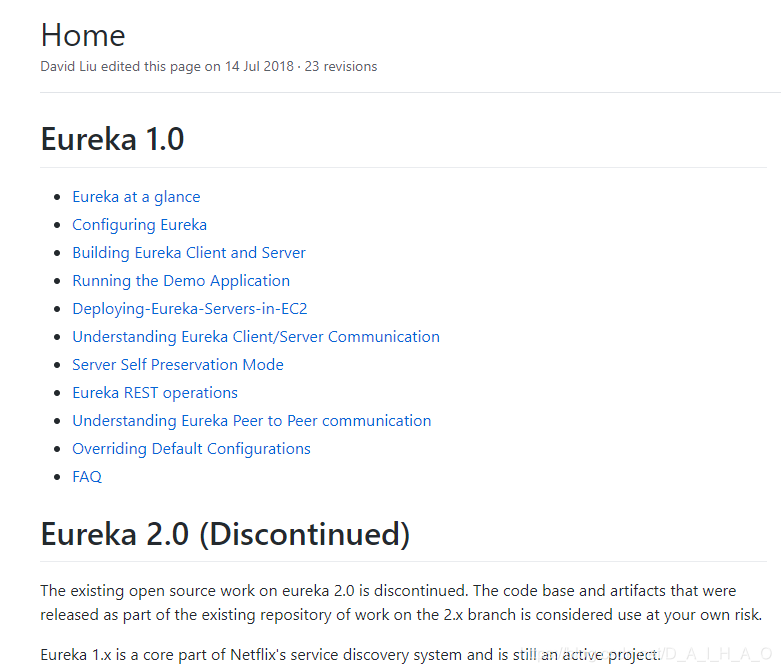Open the 'Configuring Eureka' wiki page
This screenshot has width=781, height=672.
tap(139, 225)
